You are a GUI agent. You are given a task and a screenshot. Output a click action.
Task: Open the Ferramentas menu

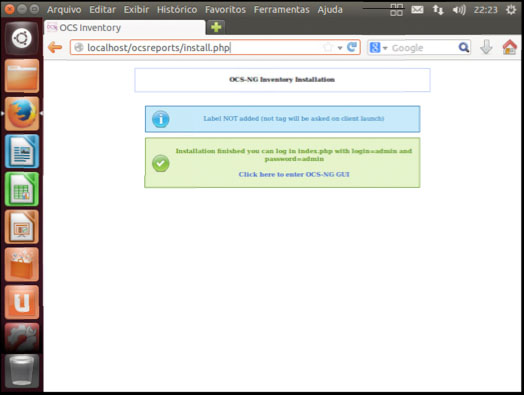281,10
